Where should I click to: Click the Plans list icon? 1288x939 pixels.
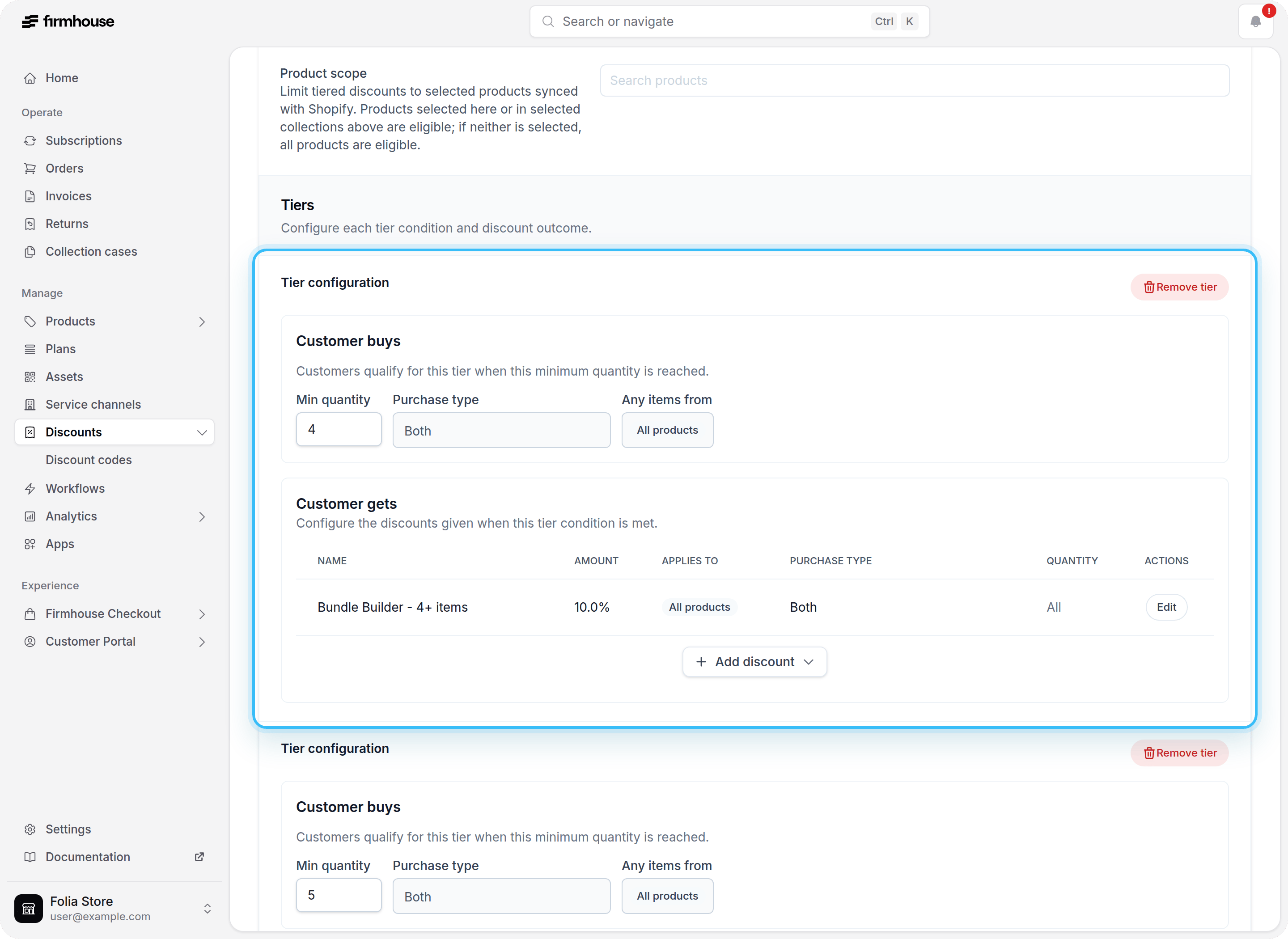[30, 349]
